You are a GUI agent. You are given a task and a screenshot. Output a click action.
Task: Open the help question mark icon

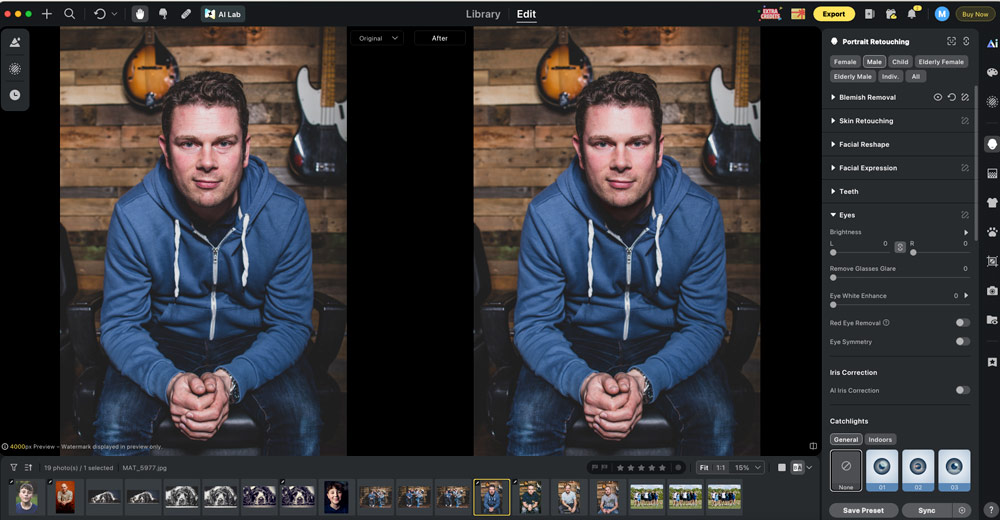click(x=990, y=510)
